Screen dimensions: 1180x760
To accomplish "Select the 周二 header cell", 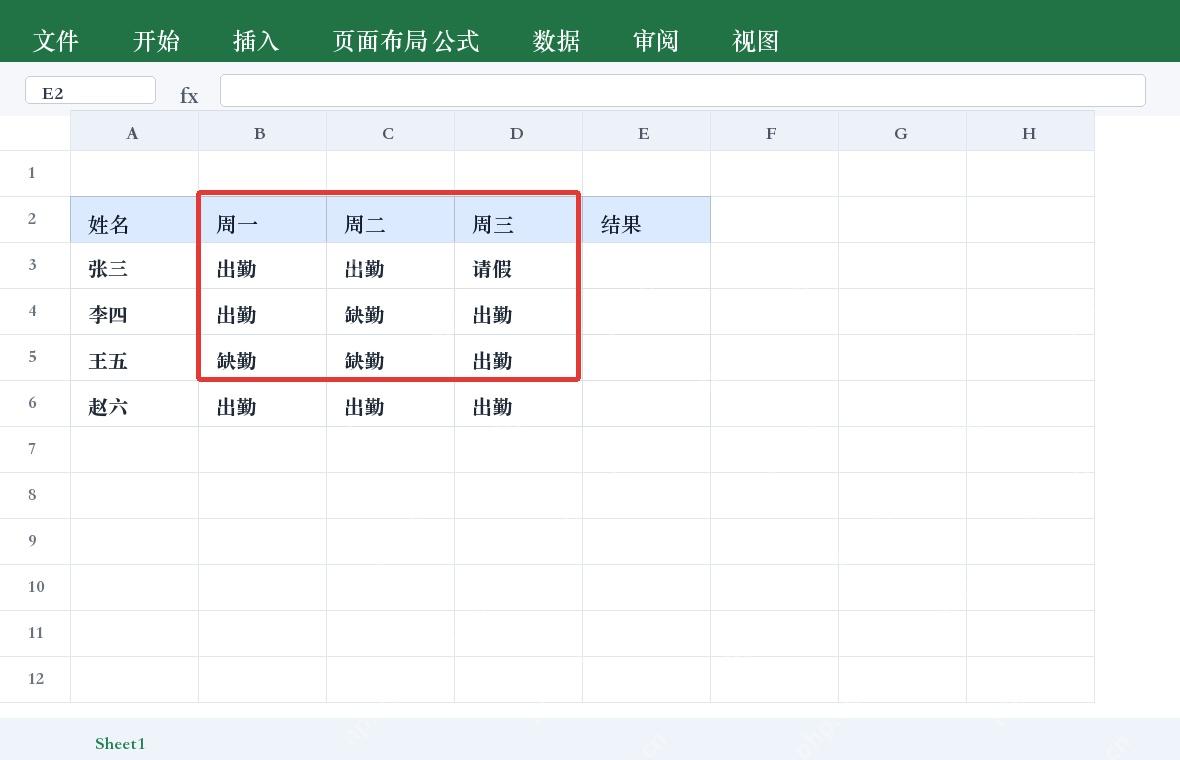I will click(391, 220).
